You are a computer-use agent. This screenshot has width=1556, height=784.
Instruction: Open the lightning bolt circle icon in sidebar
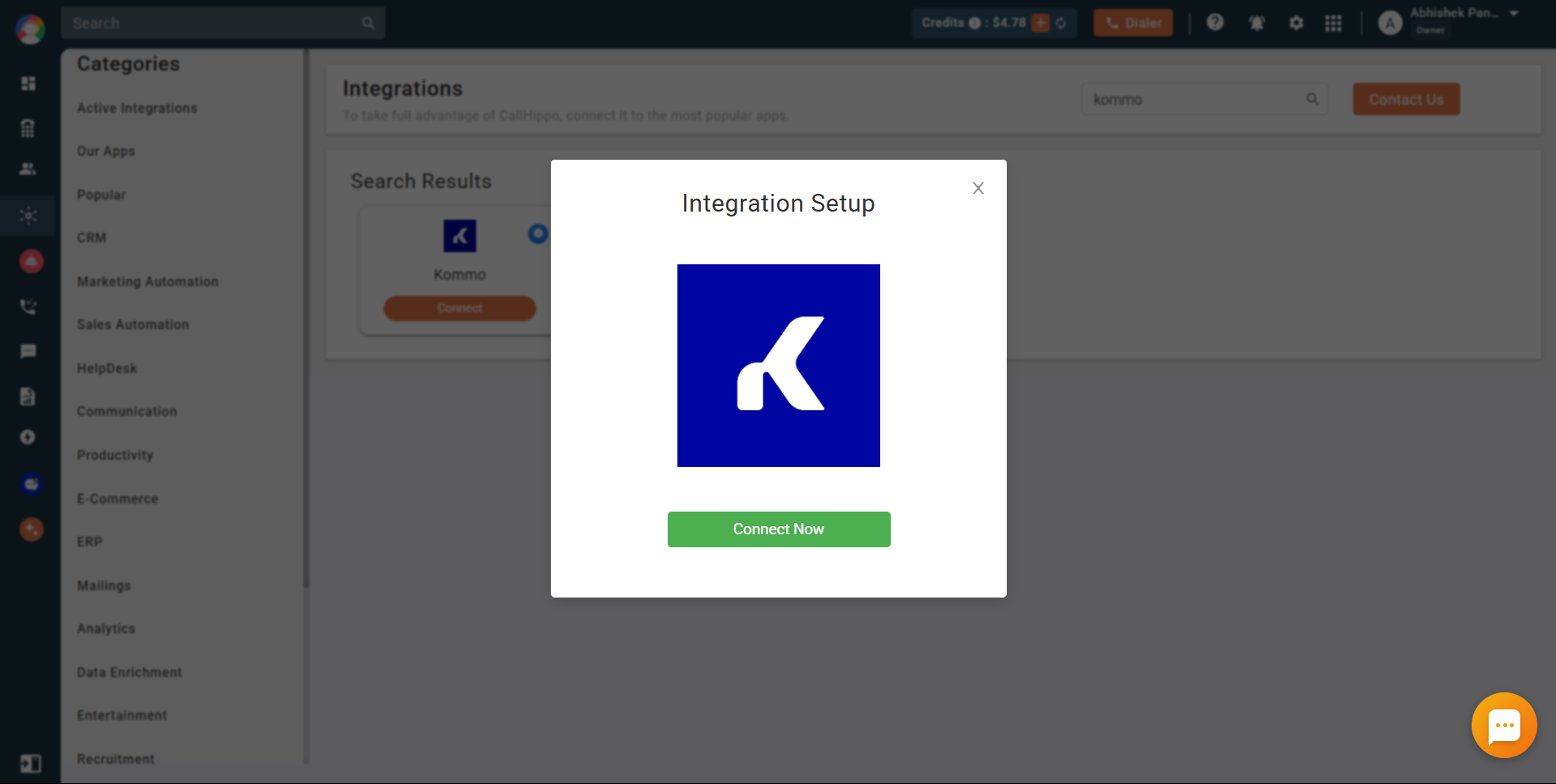coord(28,437)
